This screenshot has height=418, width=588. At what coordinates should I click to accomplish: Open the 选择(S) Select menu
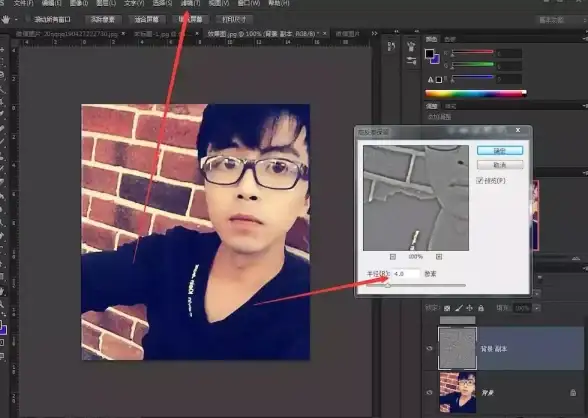162,3
